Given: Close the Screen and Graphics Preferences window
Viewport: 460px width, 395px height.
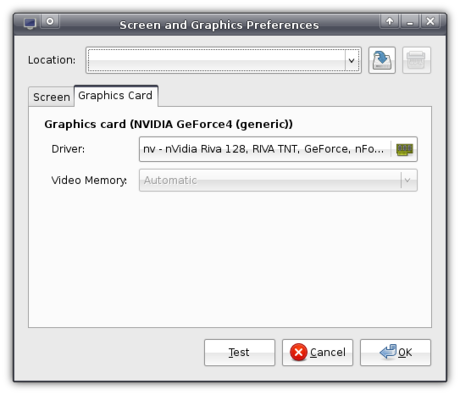Looking at the screenshot, I should point(430,22).
